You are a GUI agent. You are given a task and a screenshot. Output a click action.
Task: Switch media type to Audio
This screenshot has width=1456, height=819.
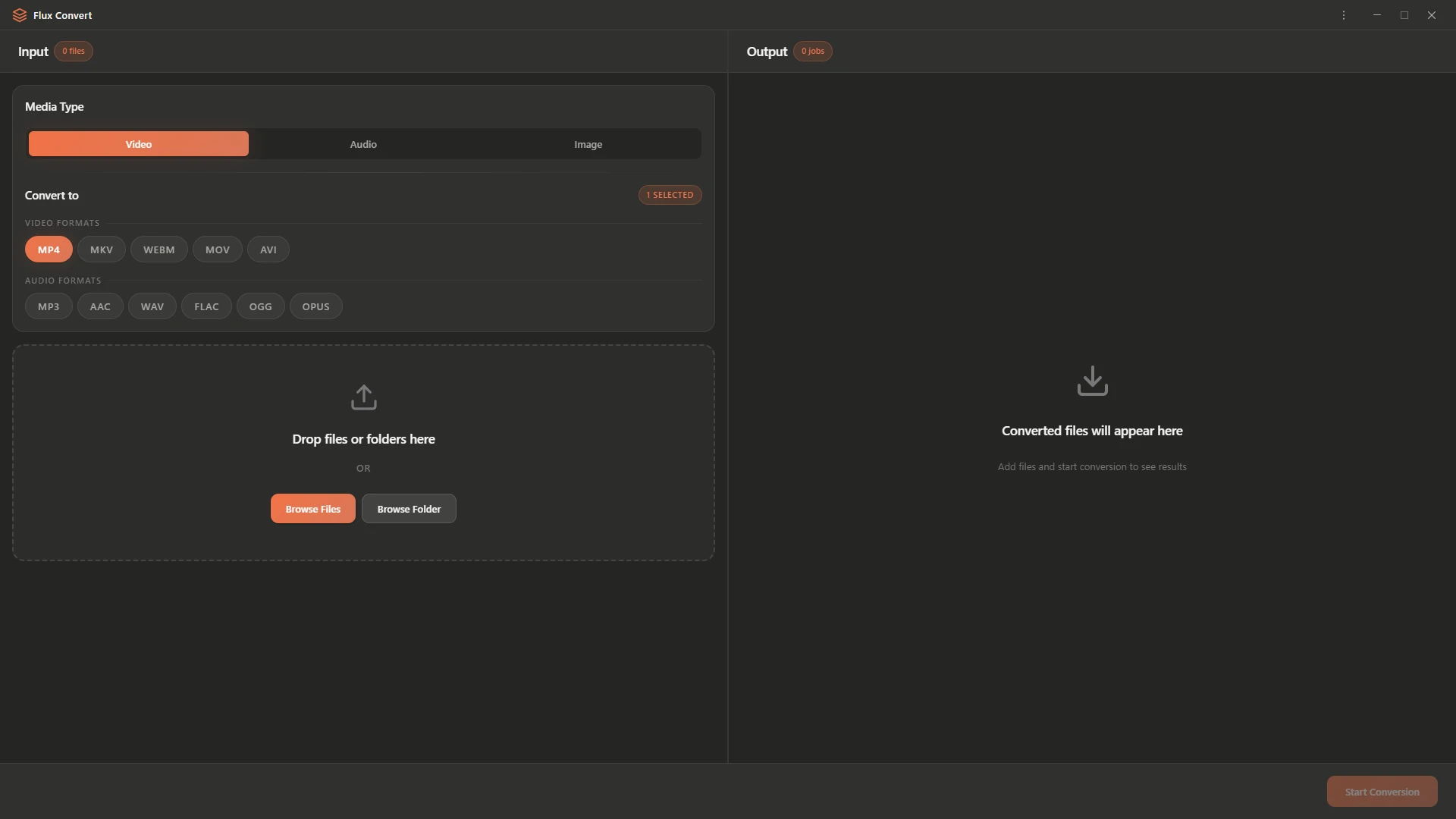pos(362,143)
